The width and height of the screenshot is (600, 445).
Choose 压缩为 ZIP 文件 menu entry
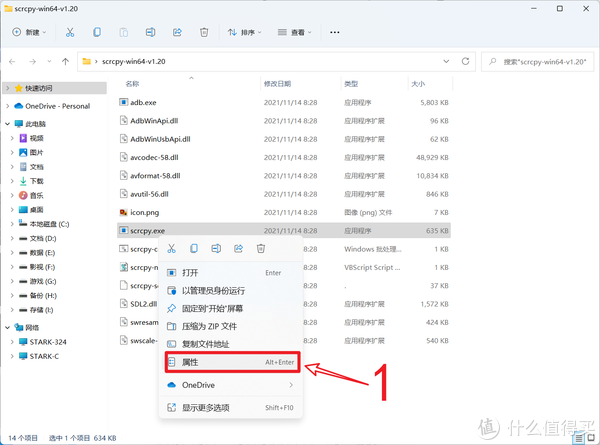coord(231,326)
